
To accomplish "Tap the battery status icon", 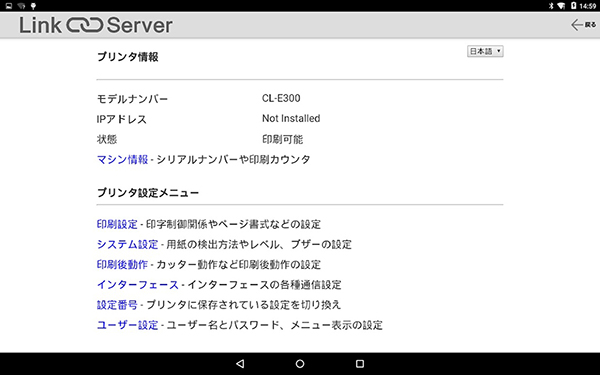I will point(574,5).
